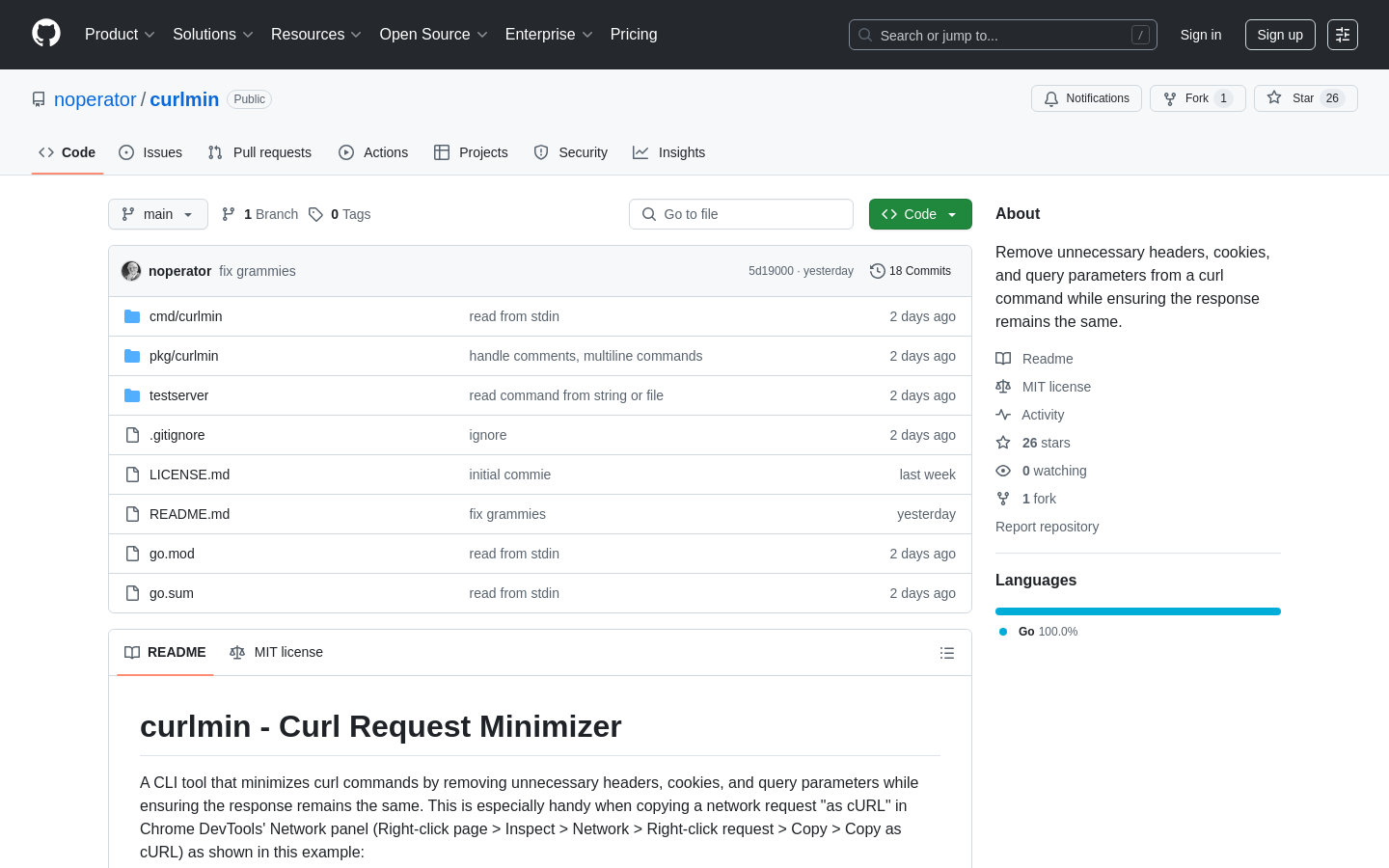Screen dimensions: 1389x868
Task: Open the Insights tab
Action: pos(669,152)
